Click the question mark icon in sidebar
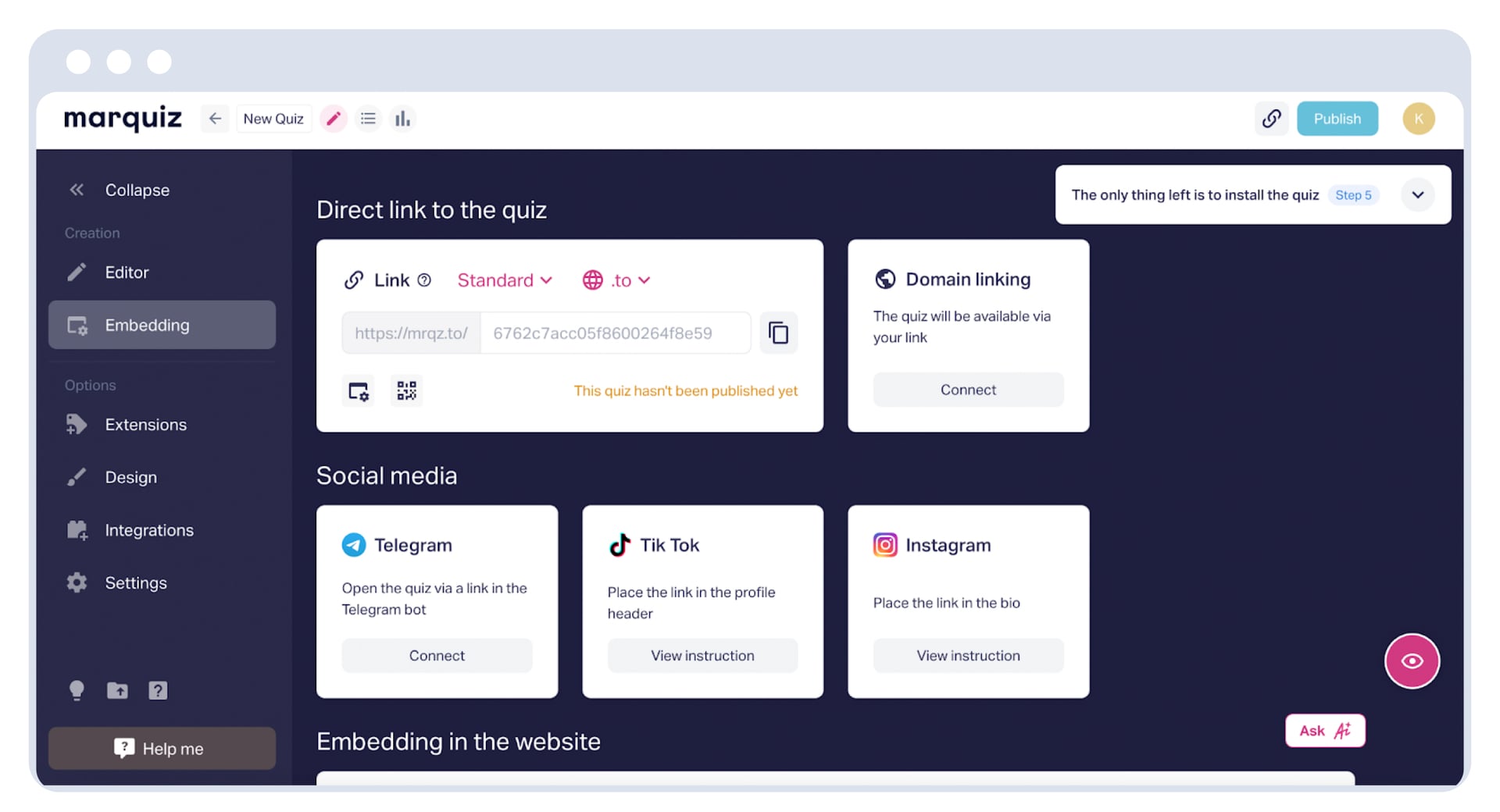The image size is (1500, 812). 158,690
